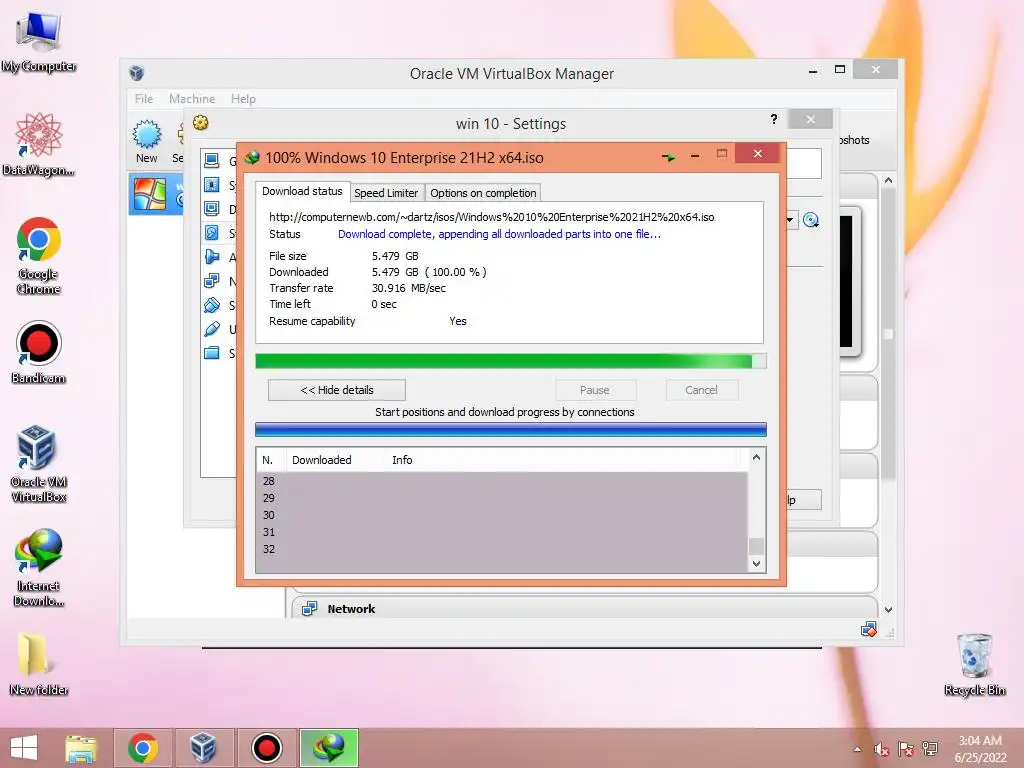Select connection row 28
1024x768 pixels.
click(502, 481)
